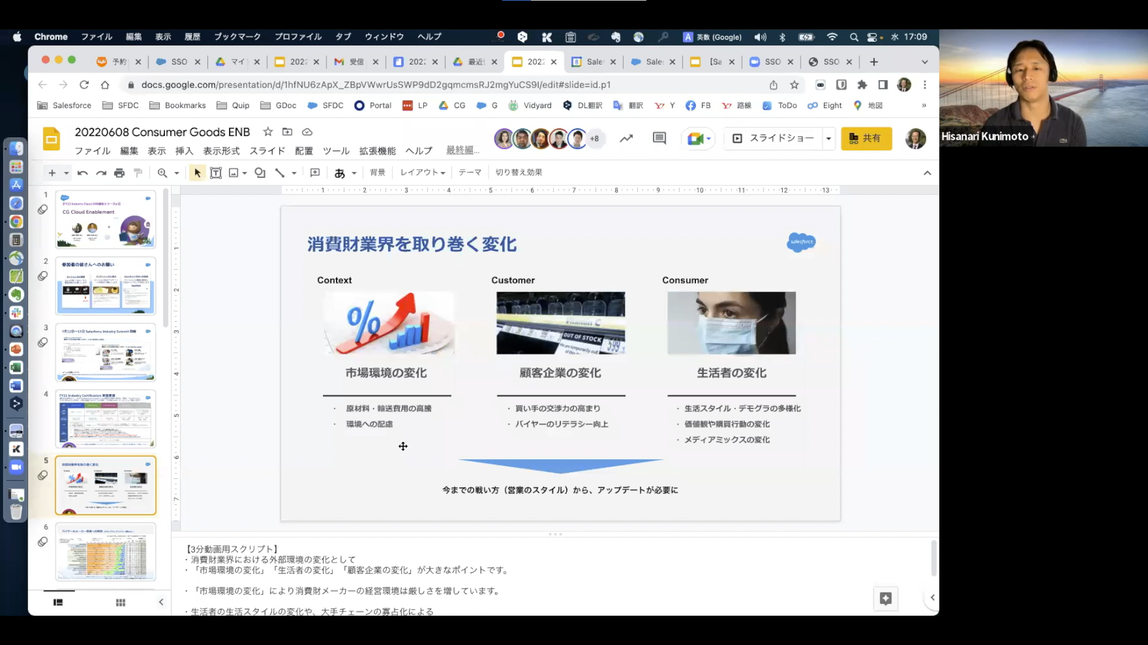Screen dimensions: 1148x645
Task: Click the zoom magnifier tool
Action: click(x=162, y=173)
